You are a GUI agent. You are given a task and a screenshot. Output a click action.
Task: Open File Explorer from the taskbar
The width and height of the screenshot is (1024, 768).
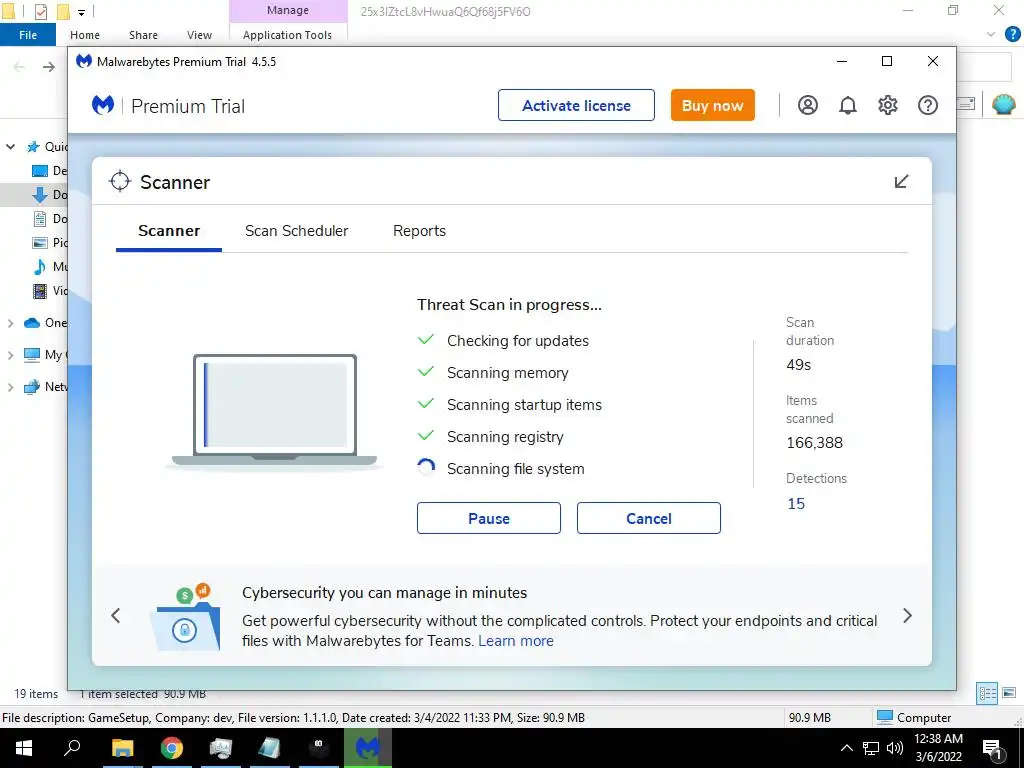(122, 748)
